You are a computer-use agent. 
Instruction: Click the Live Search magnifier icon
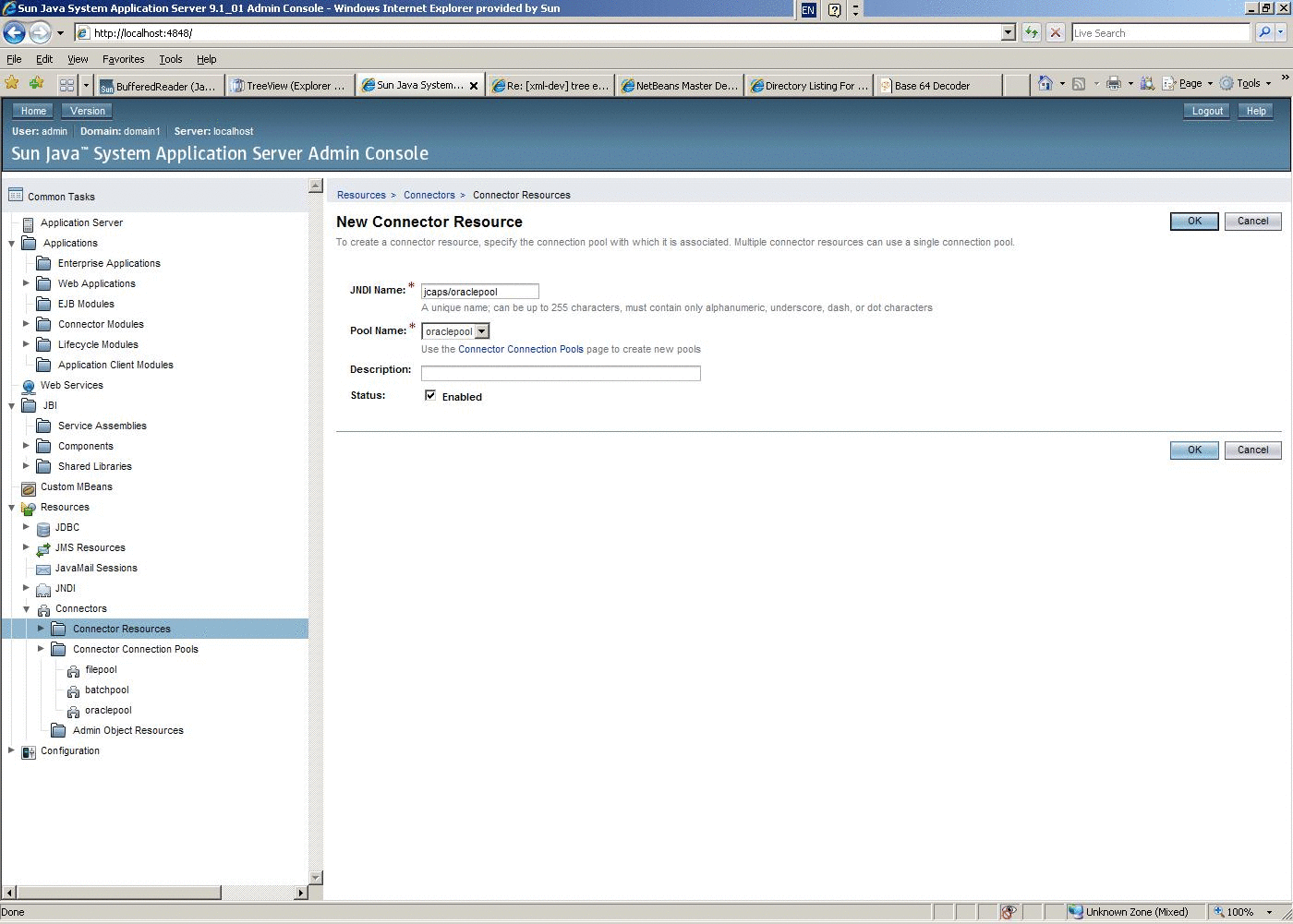click(x=1264, y=32)
